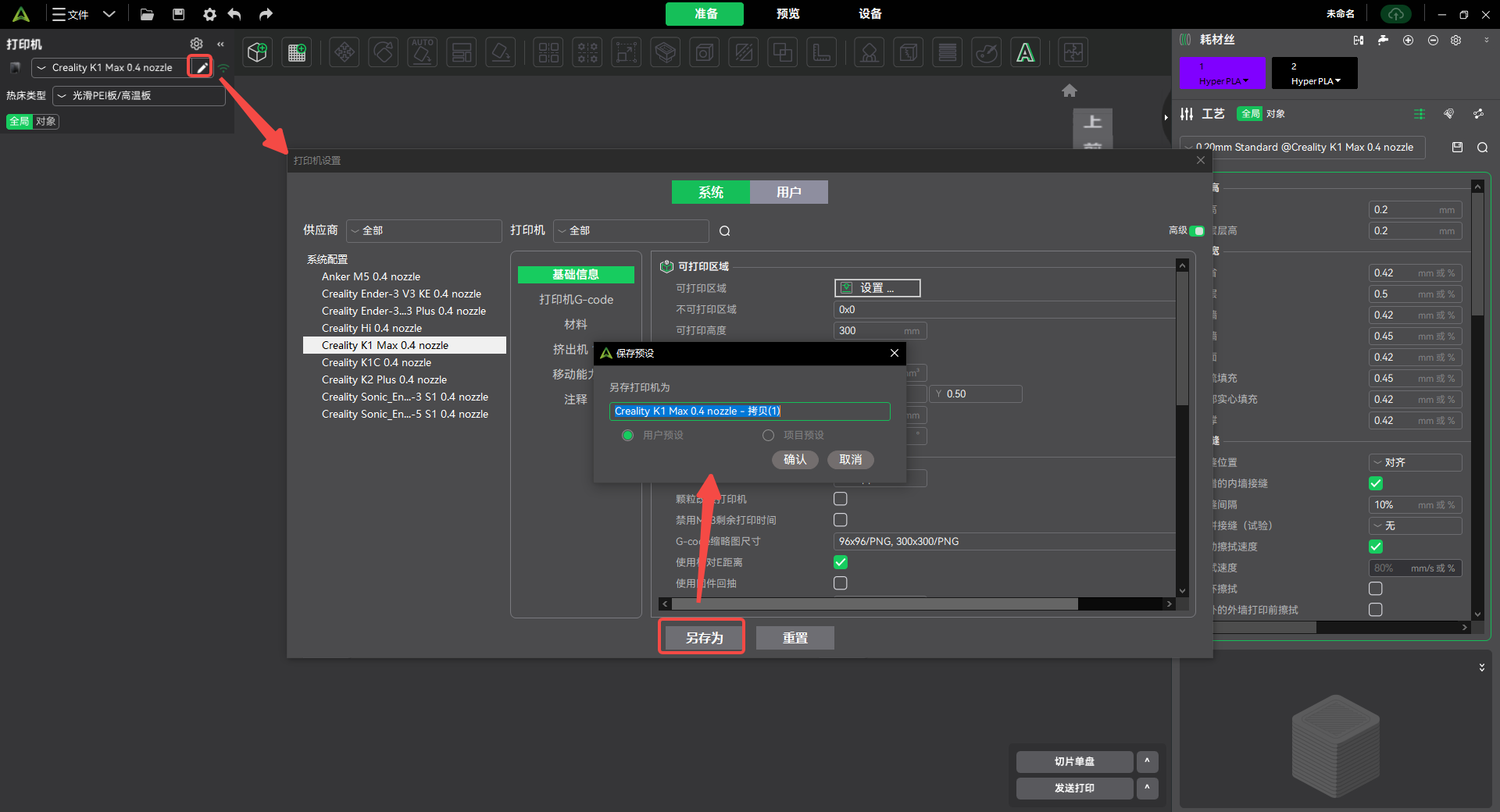Click the save process preset disk icon
Screen dimensions: 1500x812
click(1457, 147)
